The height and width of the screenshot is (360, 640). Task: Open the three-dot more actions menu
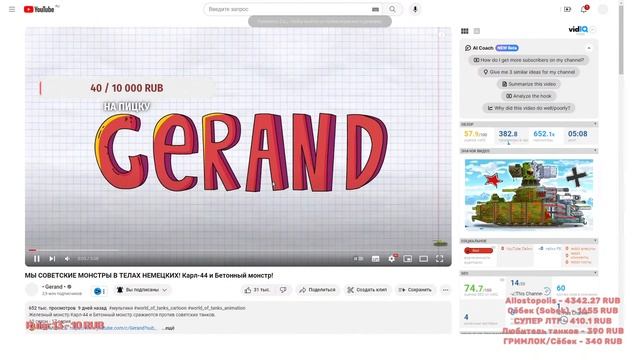[x=445, y=290]
